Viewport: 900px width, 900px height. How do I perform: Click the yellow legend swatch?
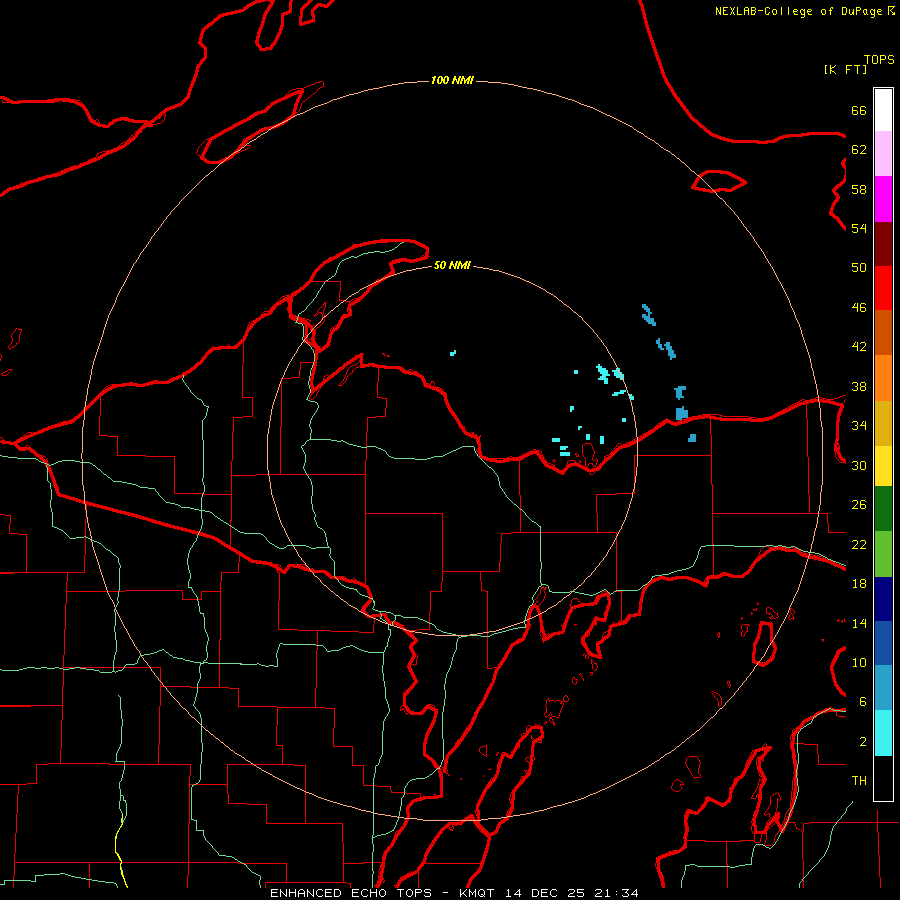883,466
